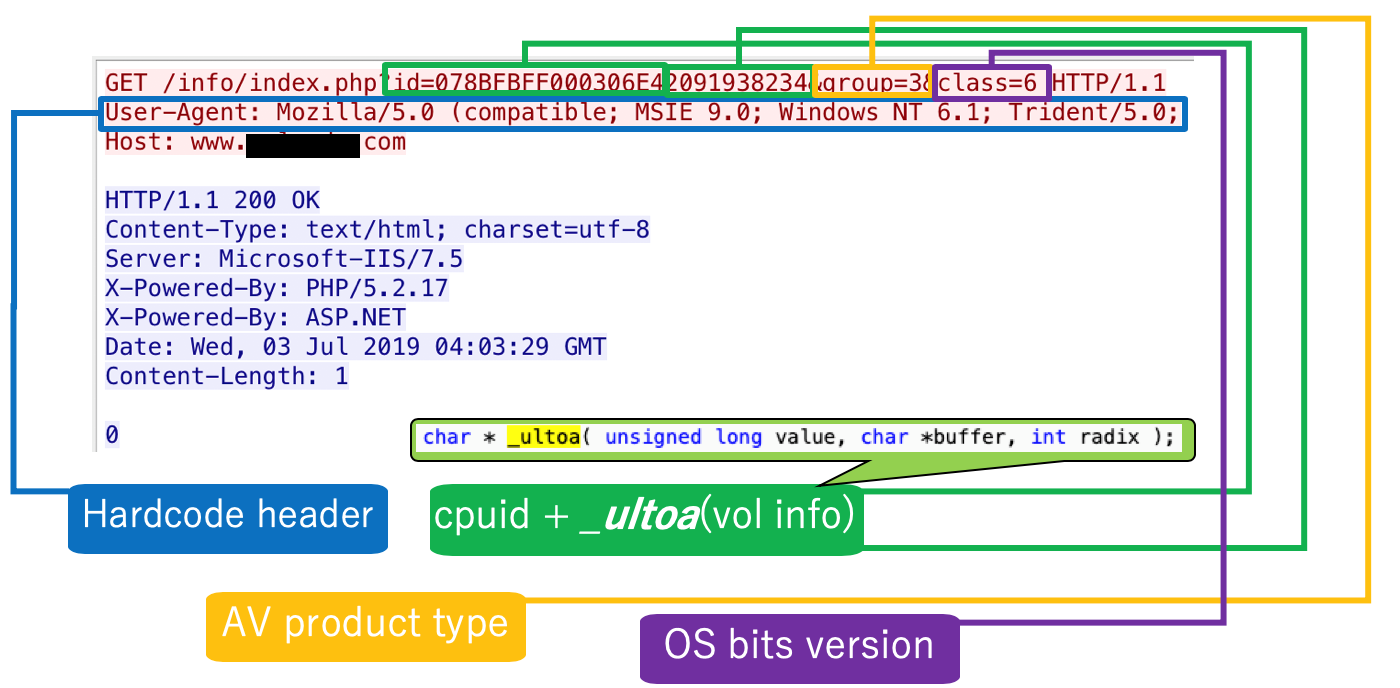Click the green cpuid + _ultoa(vol info) label

(645, 518)
